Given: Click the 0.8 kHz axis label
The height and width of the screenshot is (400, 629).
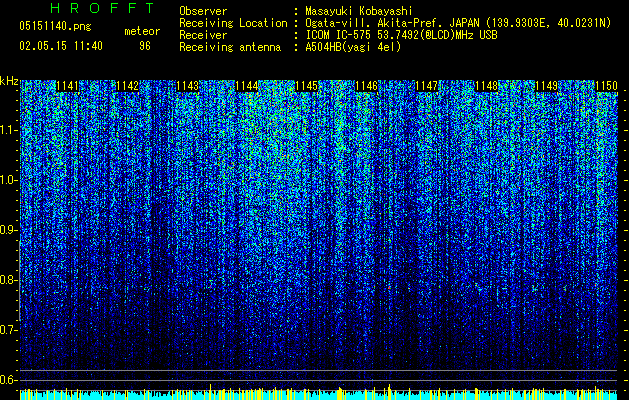Looking at the screenshot, I should click(x=8, y=280).
